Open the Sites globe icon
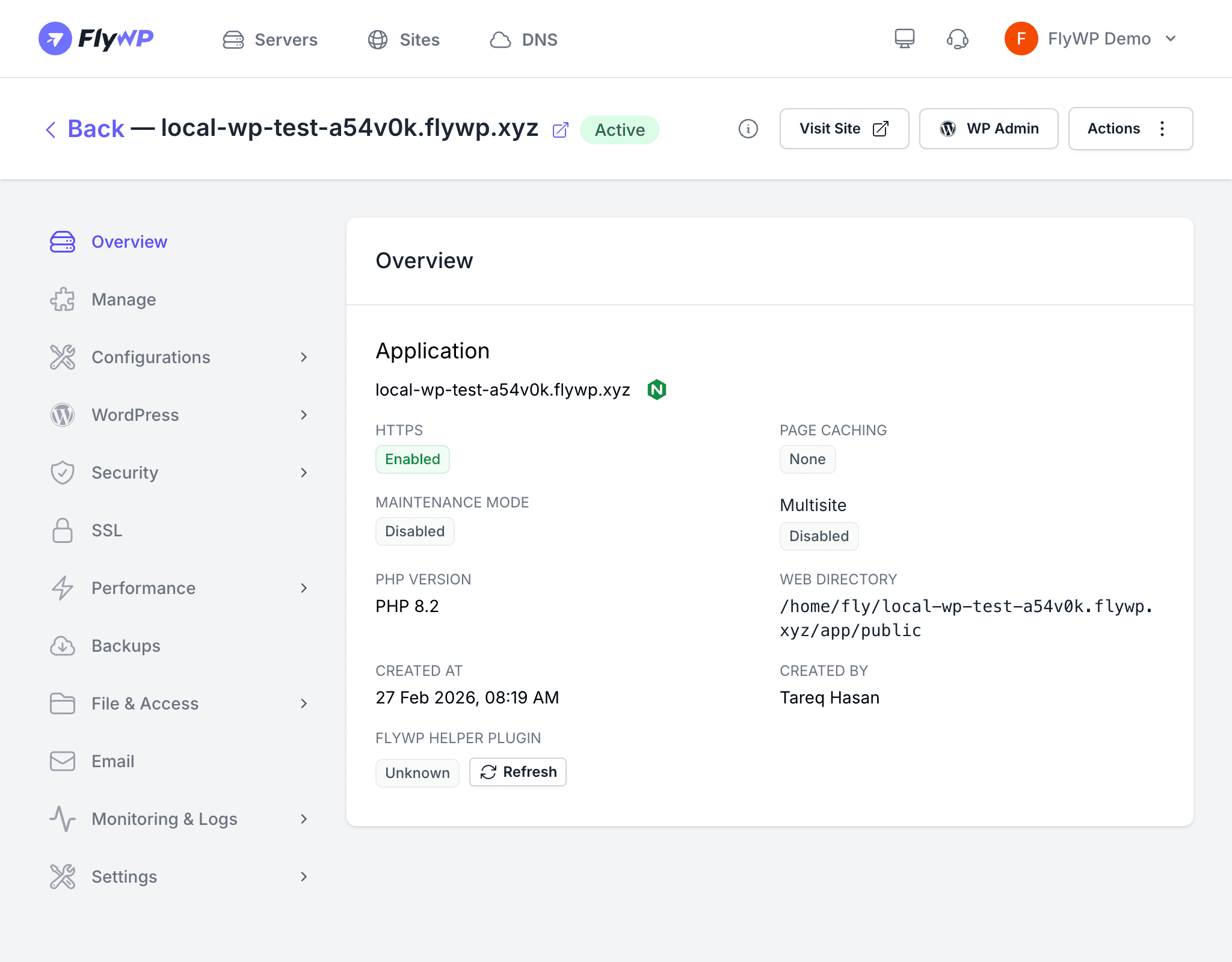 (x=378, y=40)
